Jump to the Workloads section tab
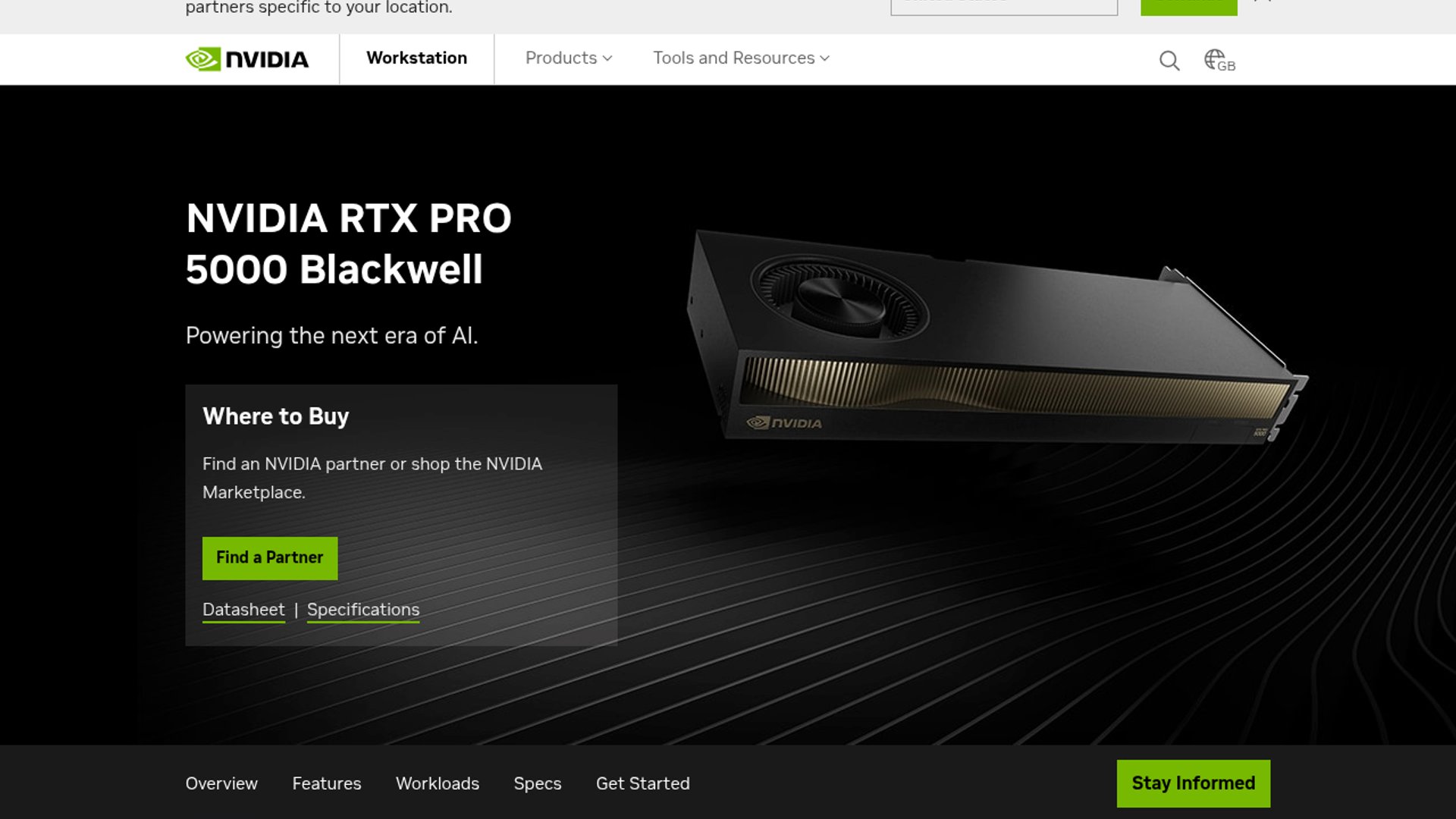Viewport: 1456px width, 819px height. point(438,783)
